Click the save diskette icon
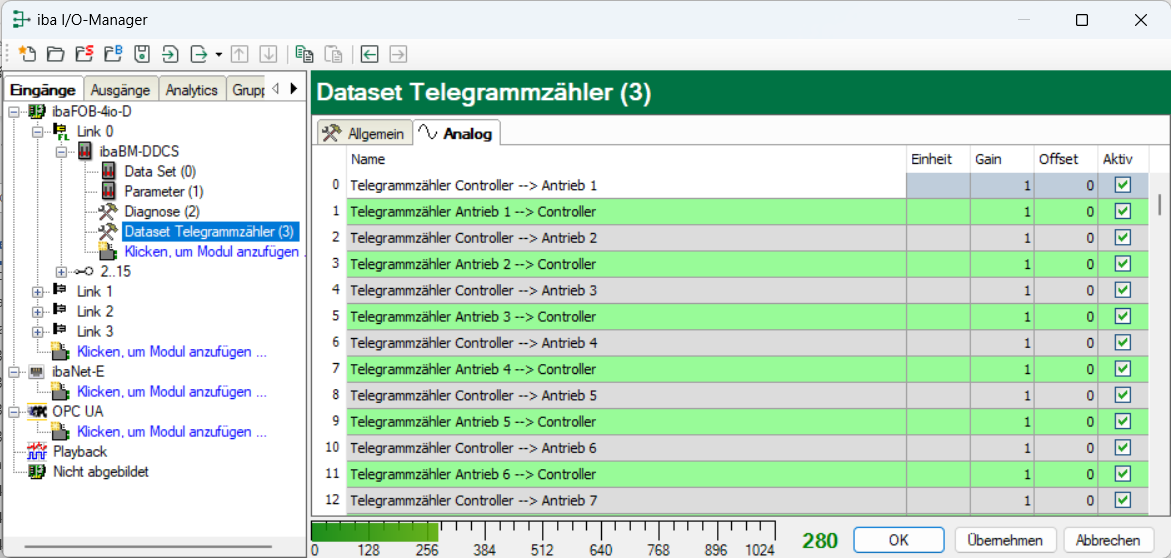The width and height of the screenshot is (1171, 558). [143, 55]
